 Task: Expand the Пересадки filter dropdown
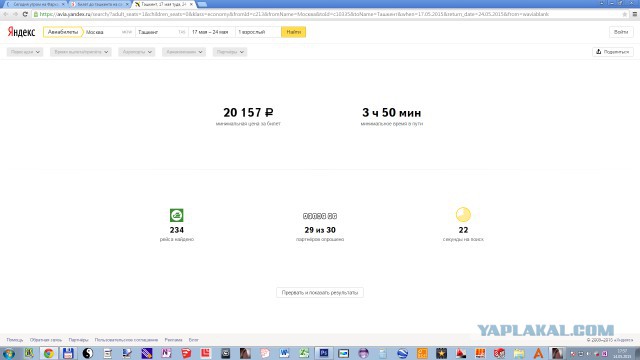(x=25, y=52)
